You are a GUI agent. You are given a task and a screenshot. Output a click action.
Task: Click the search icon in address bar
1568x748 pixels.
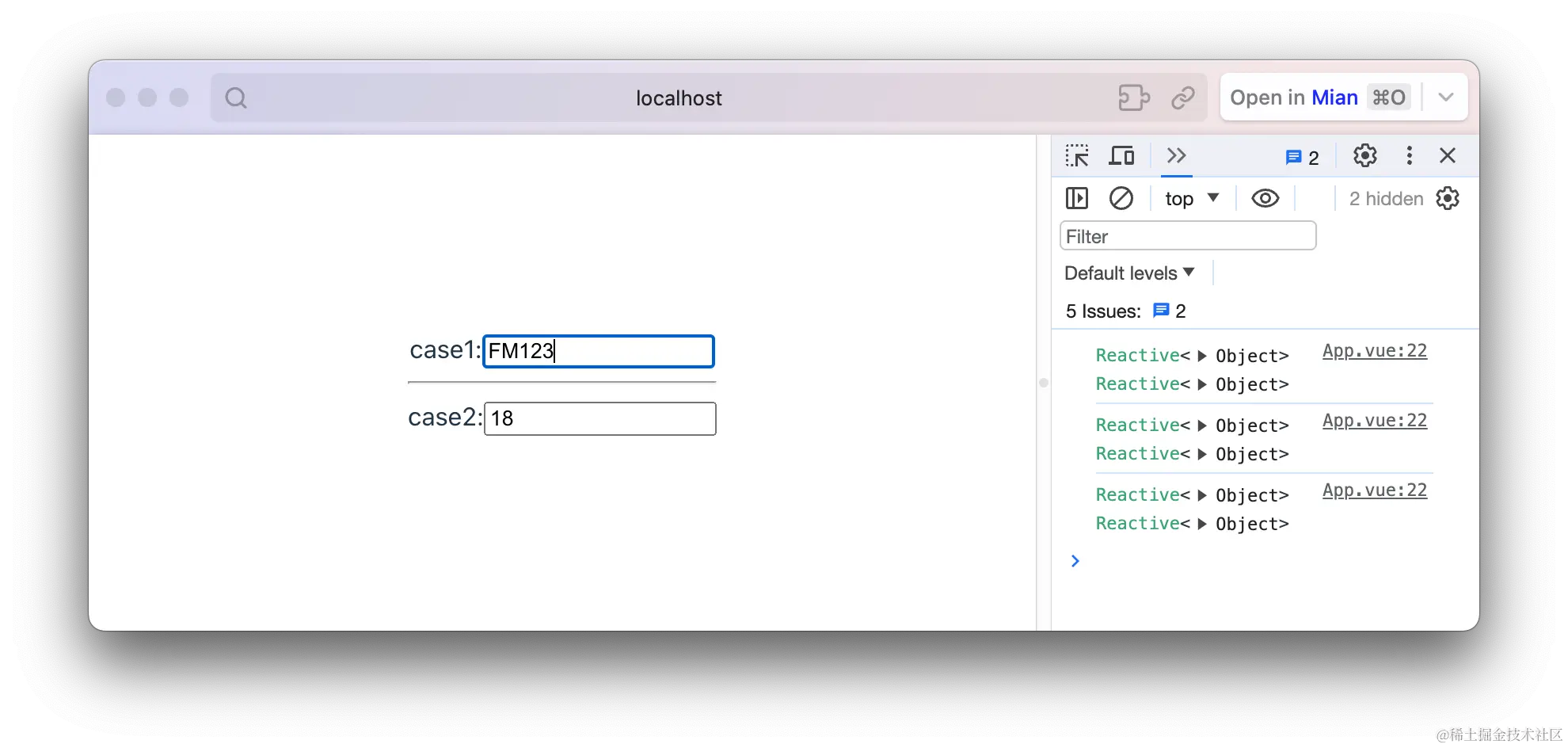click(x=236, y=97)
